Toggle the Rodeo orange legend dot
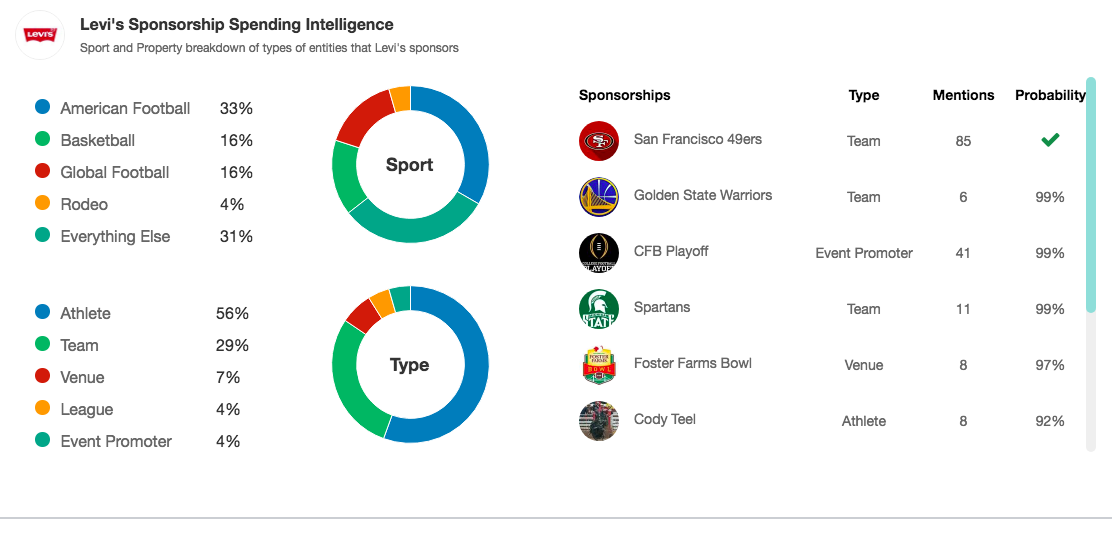 point(43,203)
